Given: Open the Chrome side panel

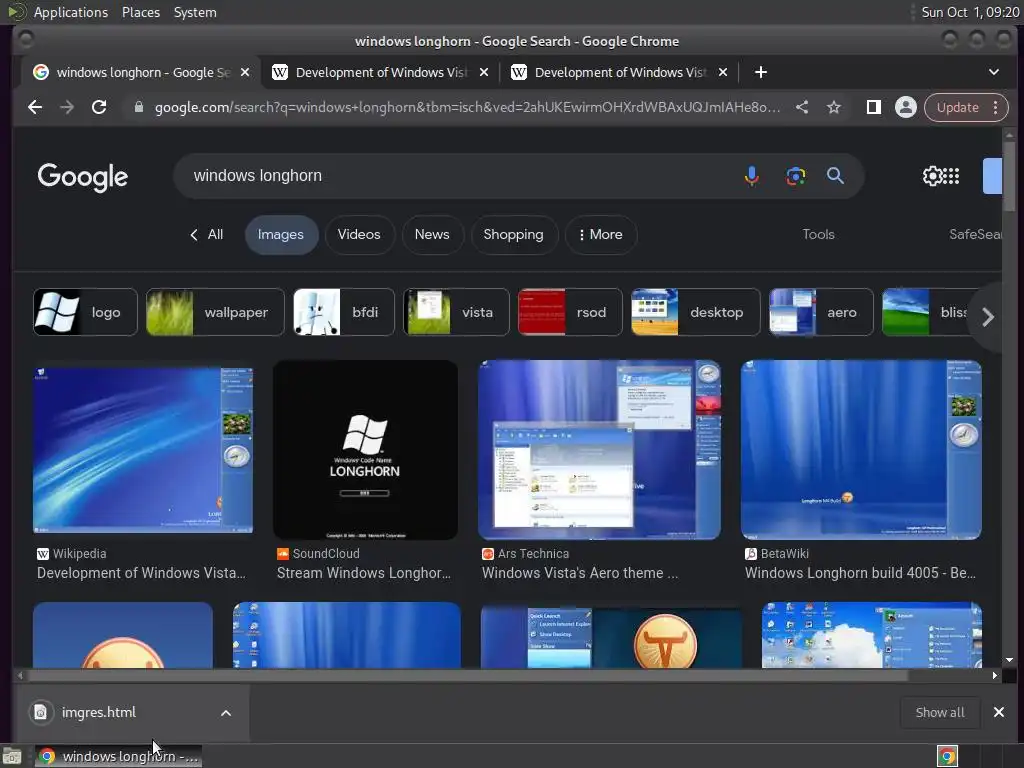Looking at the screenshot, I should point(874,107).
